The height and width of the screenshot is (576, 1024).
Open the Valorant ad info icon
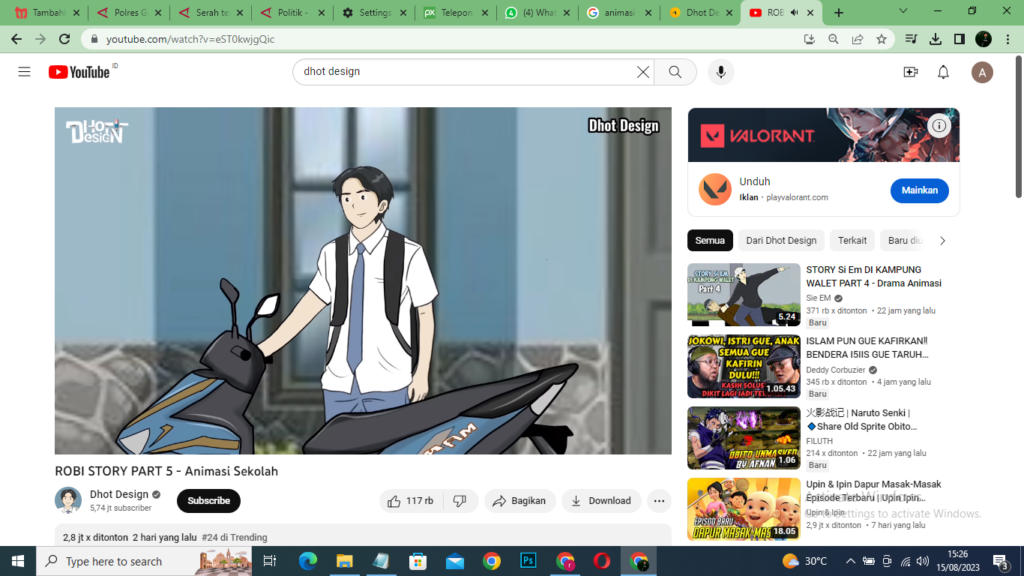(939, 125)
